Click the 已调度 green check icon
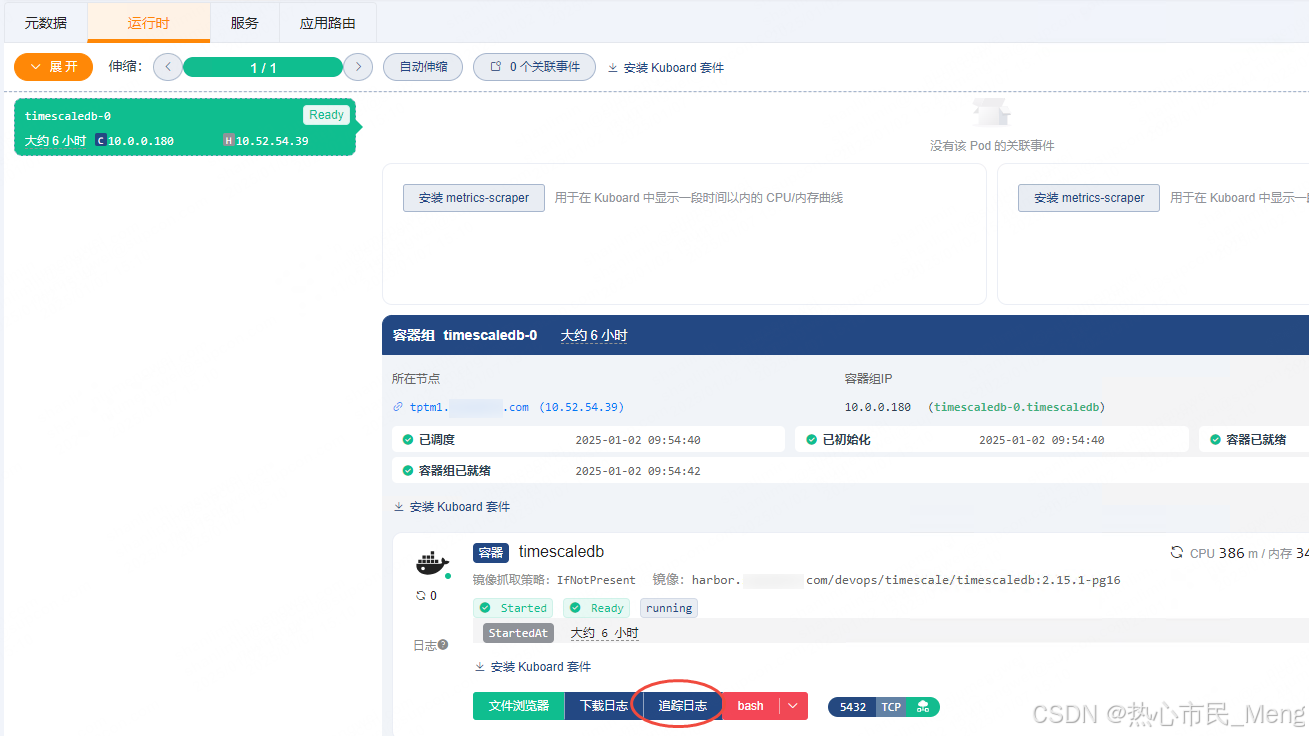This screenshot has height=736, width=1309. 408,440
